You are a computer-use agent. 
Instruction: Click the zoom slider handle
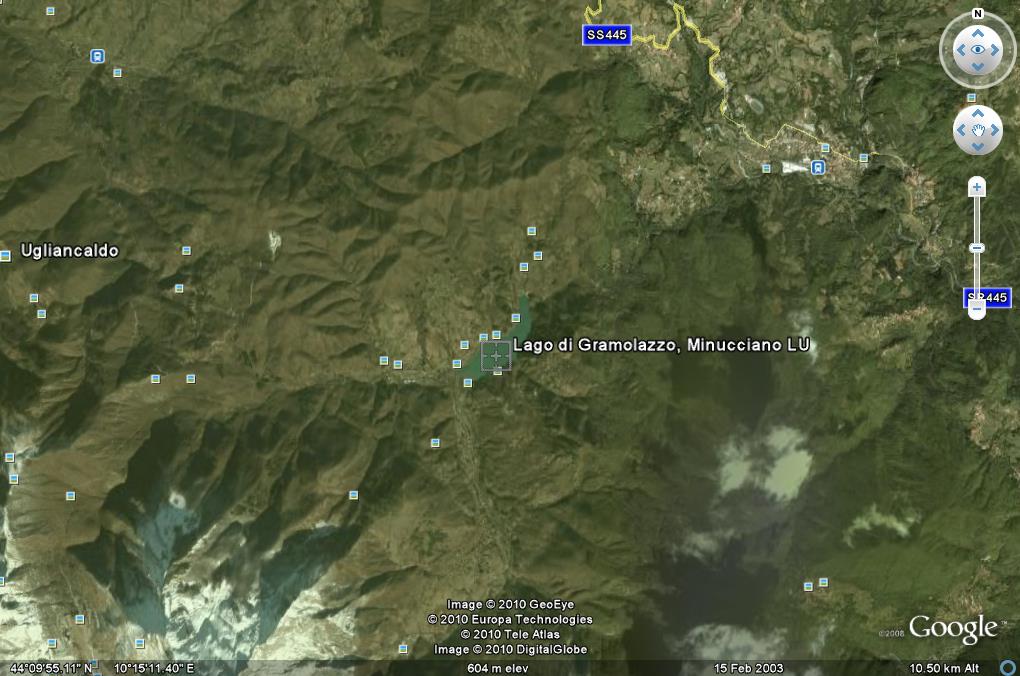pos(977,248)
